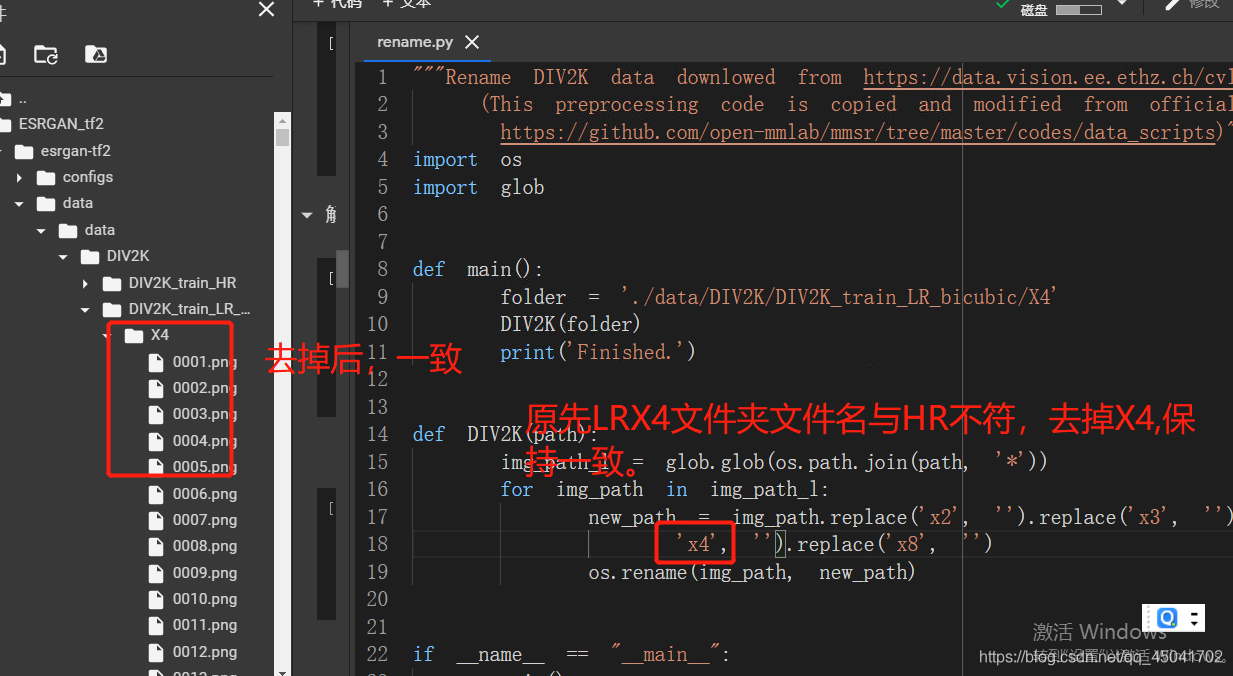Viewport: 1233px width, 676px height.
Task: Place cursor on 'DIV2K(folder)' on line 10
Action: click(570, 324)
